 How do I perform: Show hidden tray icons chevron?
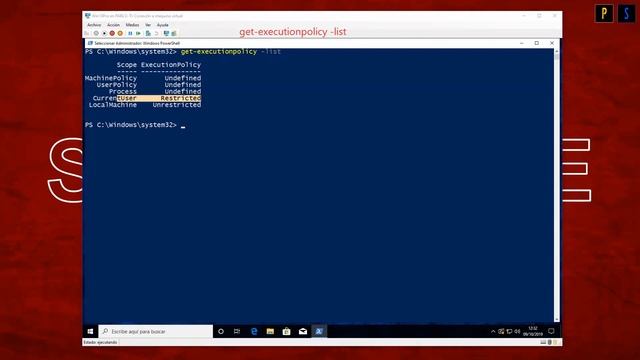click(x=493, y=331)
